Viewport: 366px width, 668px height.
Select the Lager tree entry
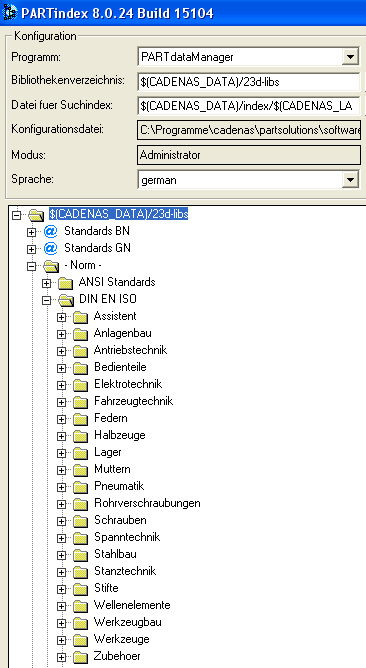point(108,452)
